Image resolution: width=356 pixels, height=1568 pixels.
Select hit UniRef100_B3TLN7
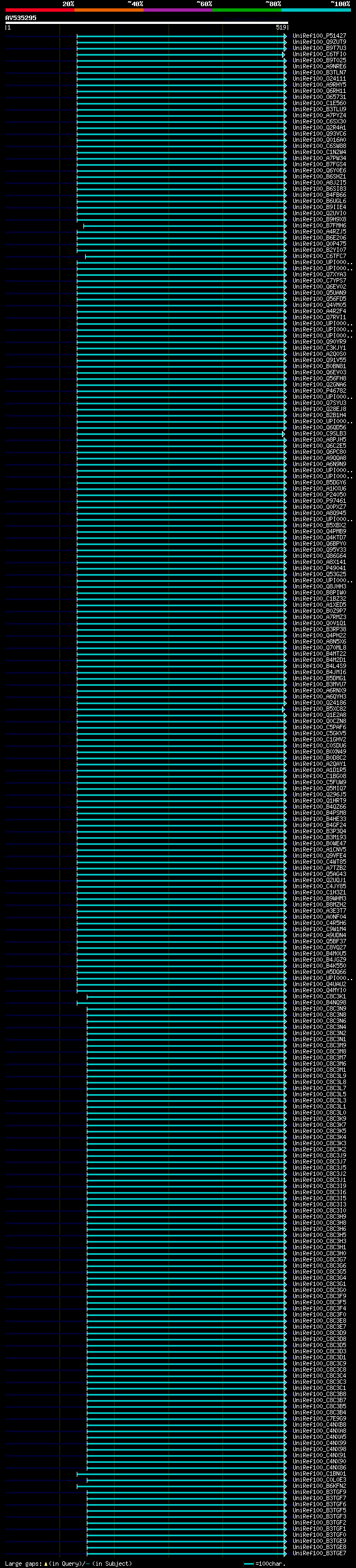pyautogui.click(x=319, y=72)
